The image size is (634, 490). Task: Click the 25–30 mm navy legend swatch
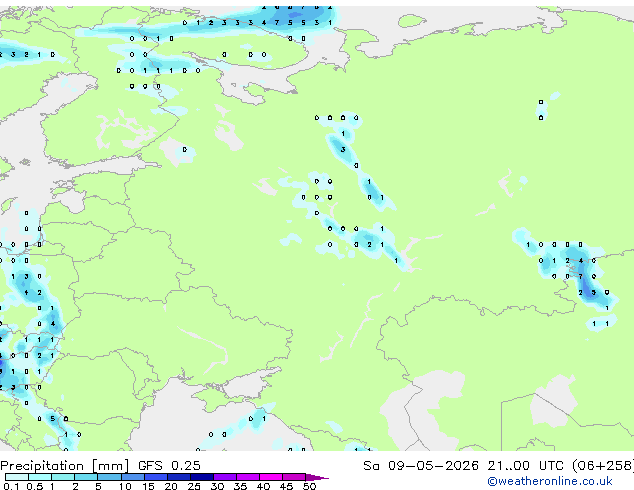[x=202, y=477]
